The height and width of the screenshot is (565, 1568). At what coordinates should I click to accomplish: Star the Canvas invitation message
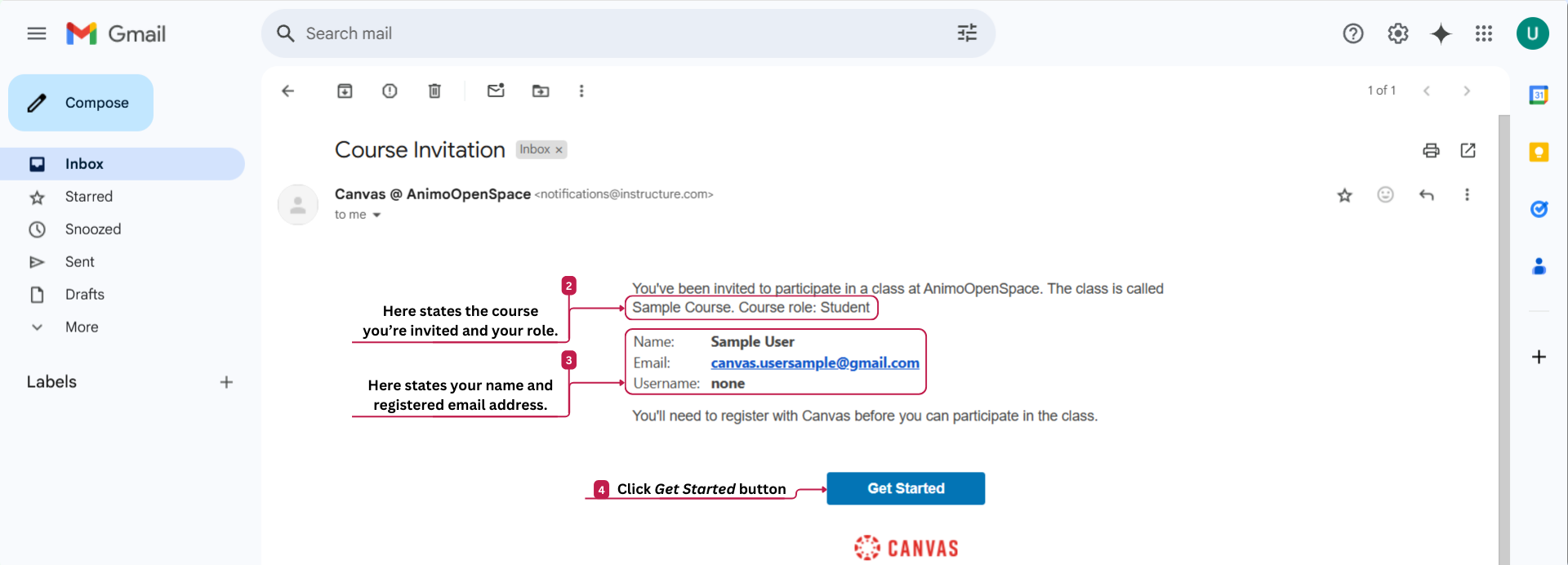[1344, 194]
